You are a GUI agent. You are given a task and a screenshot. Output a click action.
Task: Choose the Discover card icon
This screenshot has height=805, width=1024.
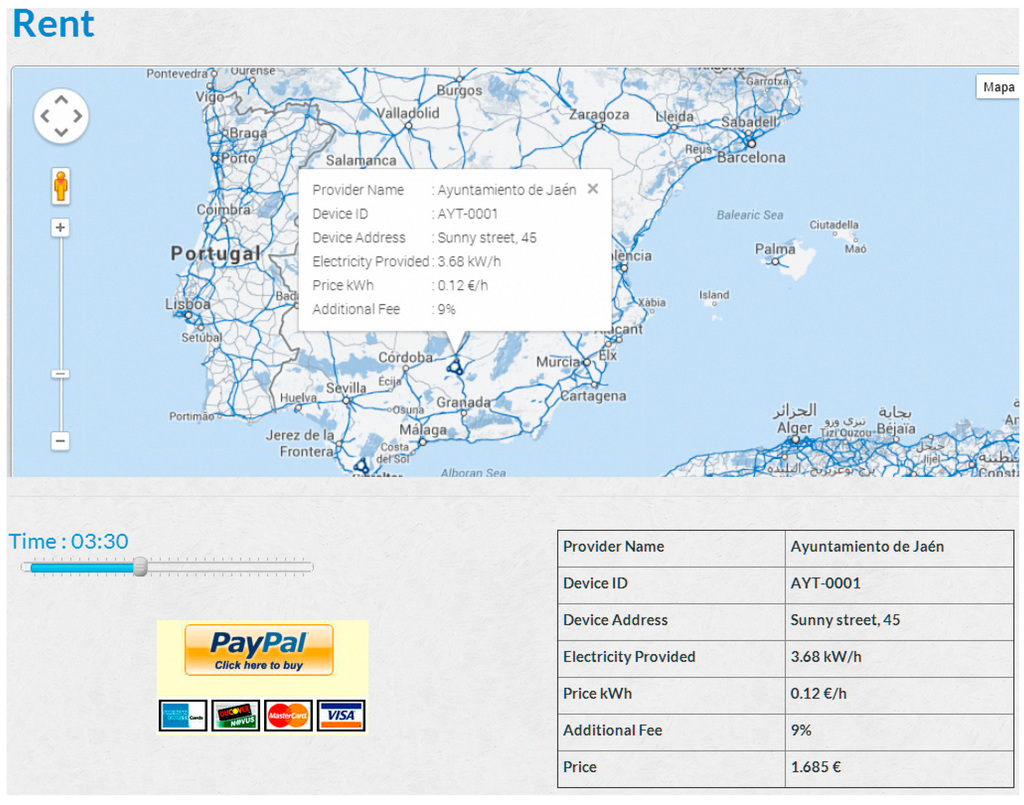(x=236, y=715)
